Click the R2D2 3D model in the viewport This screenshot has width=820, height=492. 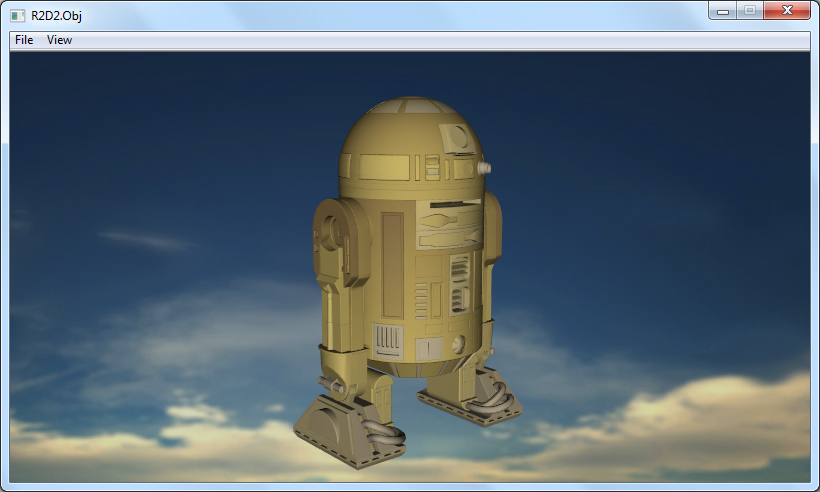click(407, 282)
